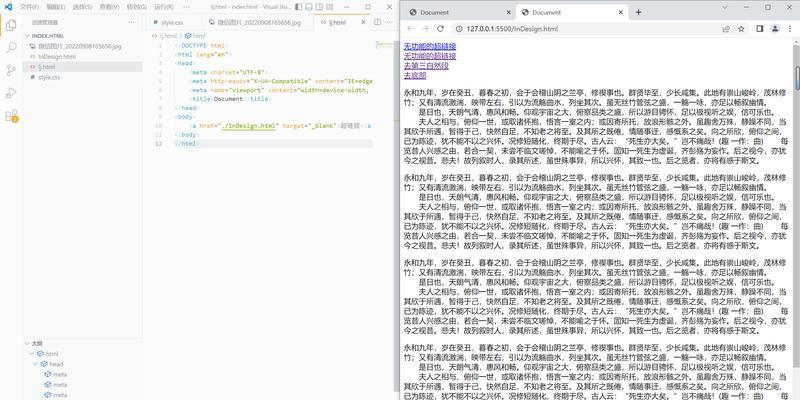Switch to the first Document tab in Chrome
Image resolution: width=800 pixels, height=400 pixels.
coord(434,12)
